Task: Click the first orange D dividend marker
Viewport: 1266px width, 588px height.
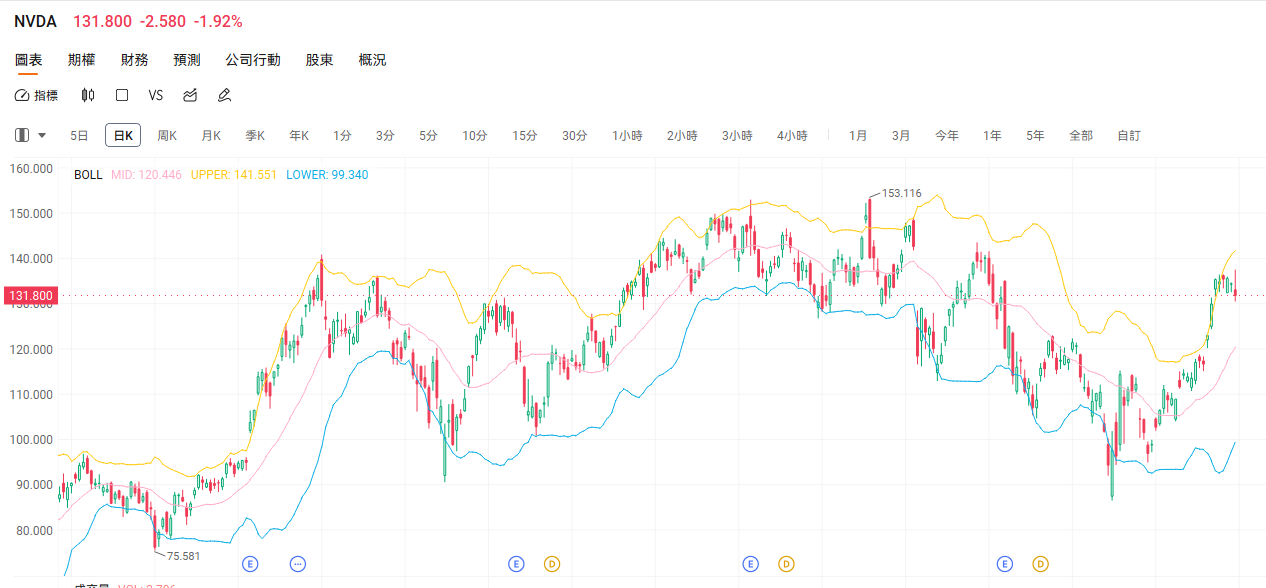Action: (551, 564)
